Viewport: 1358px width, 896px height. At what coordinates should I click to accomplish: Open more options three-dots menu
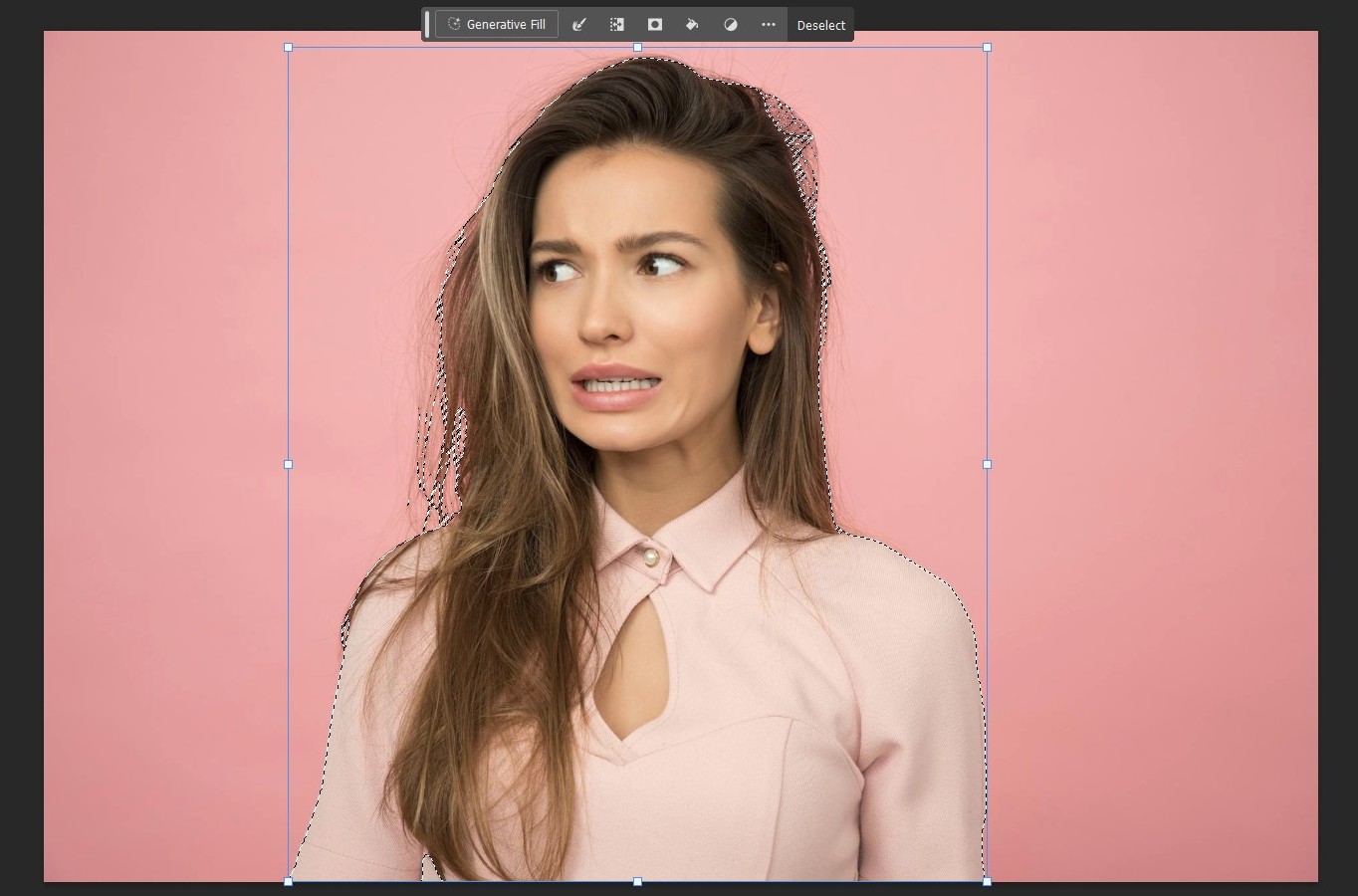pos(769,24)
